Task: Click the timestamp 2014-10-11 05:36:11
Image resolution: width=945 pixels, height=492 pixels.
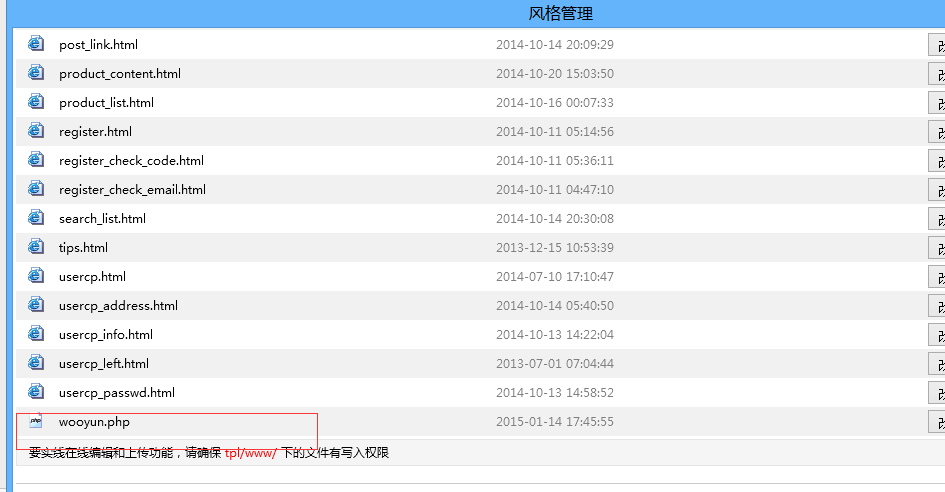Action: (555, 160)
